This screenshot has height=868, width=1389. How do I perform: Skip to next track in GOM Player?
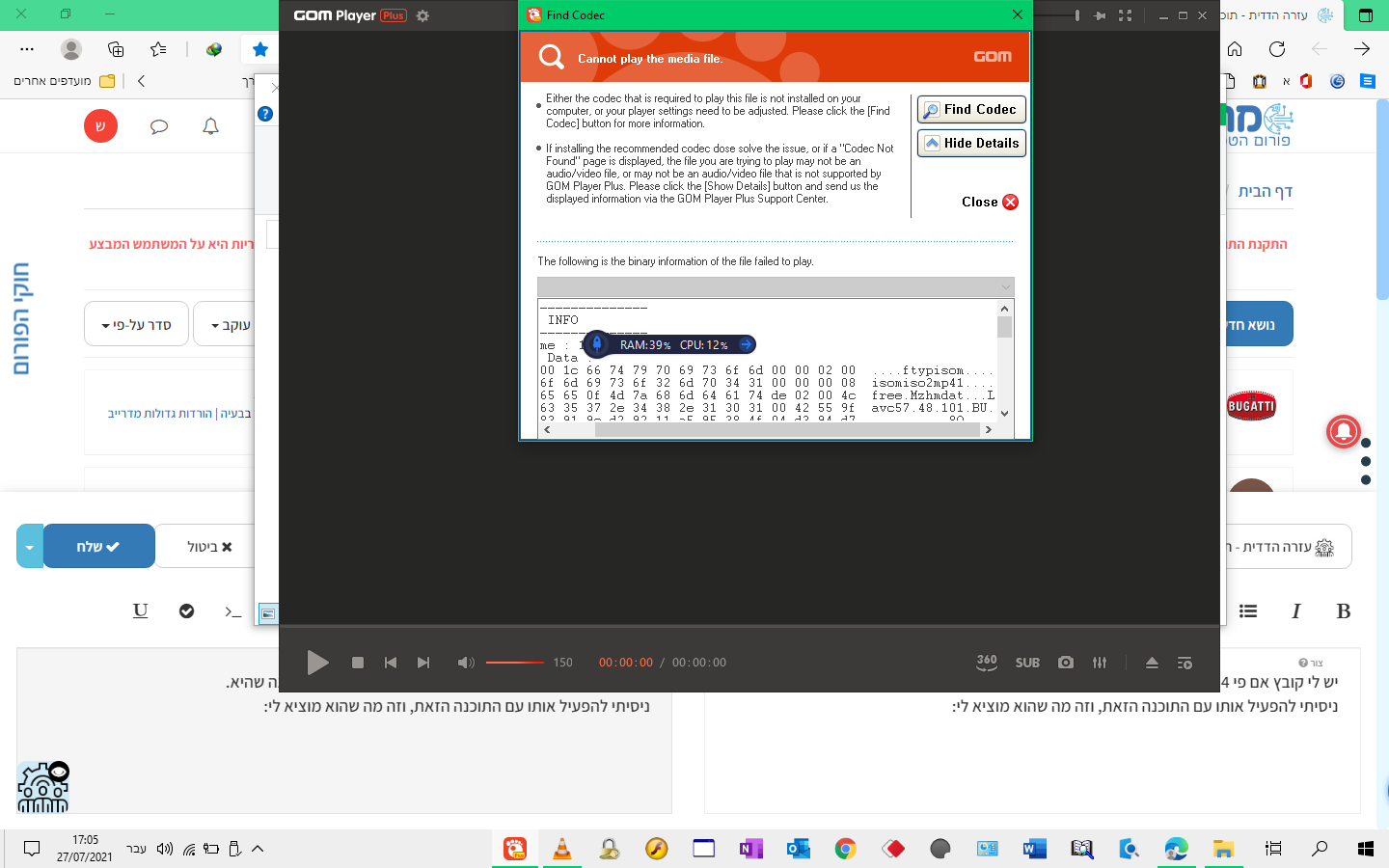click(423, 663)
